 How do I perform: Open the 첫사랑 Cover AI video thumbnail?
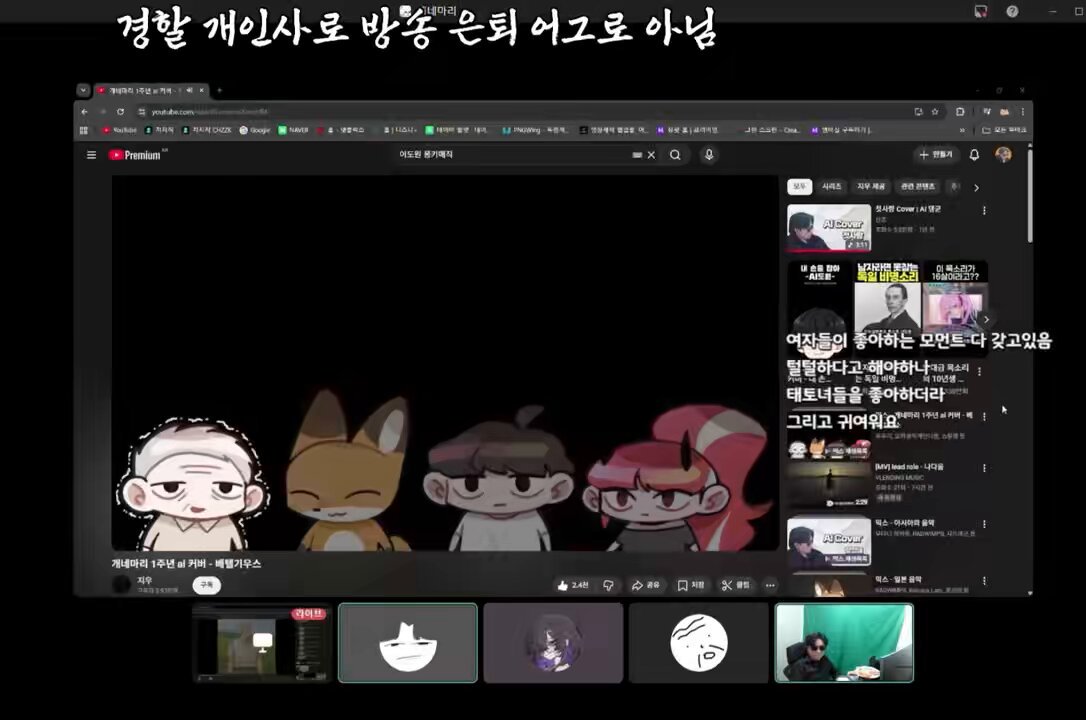[x=829, y=227]
